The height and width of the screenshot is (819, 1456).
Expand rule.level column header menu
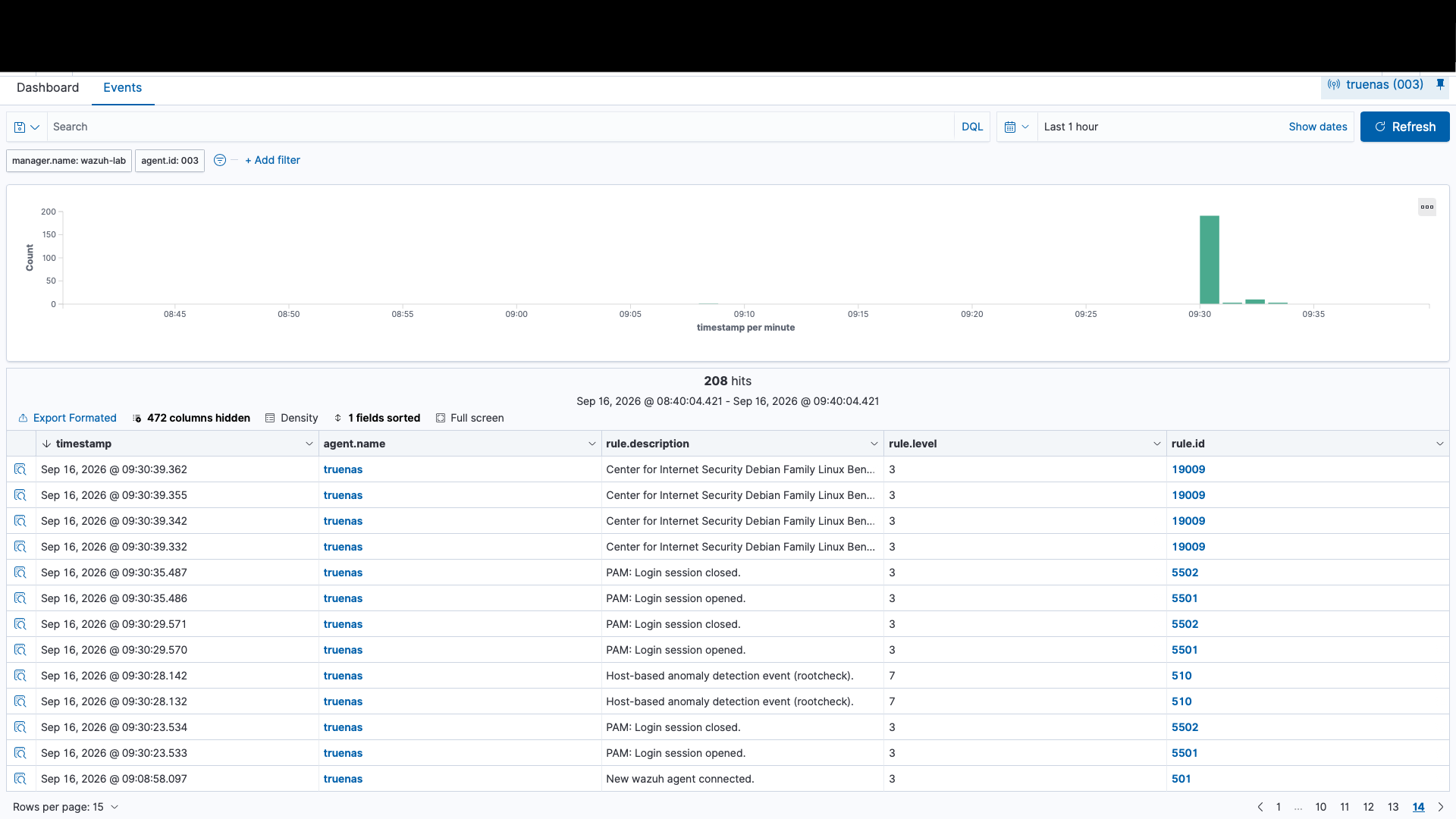point(1157,444)
